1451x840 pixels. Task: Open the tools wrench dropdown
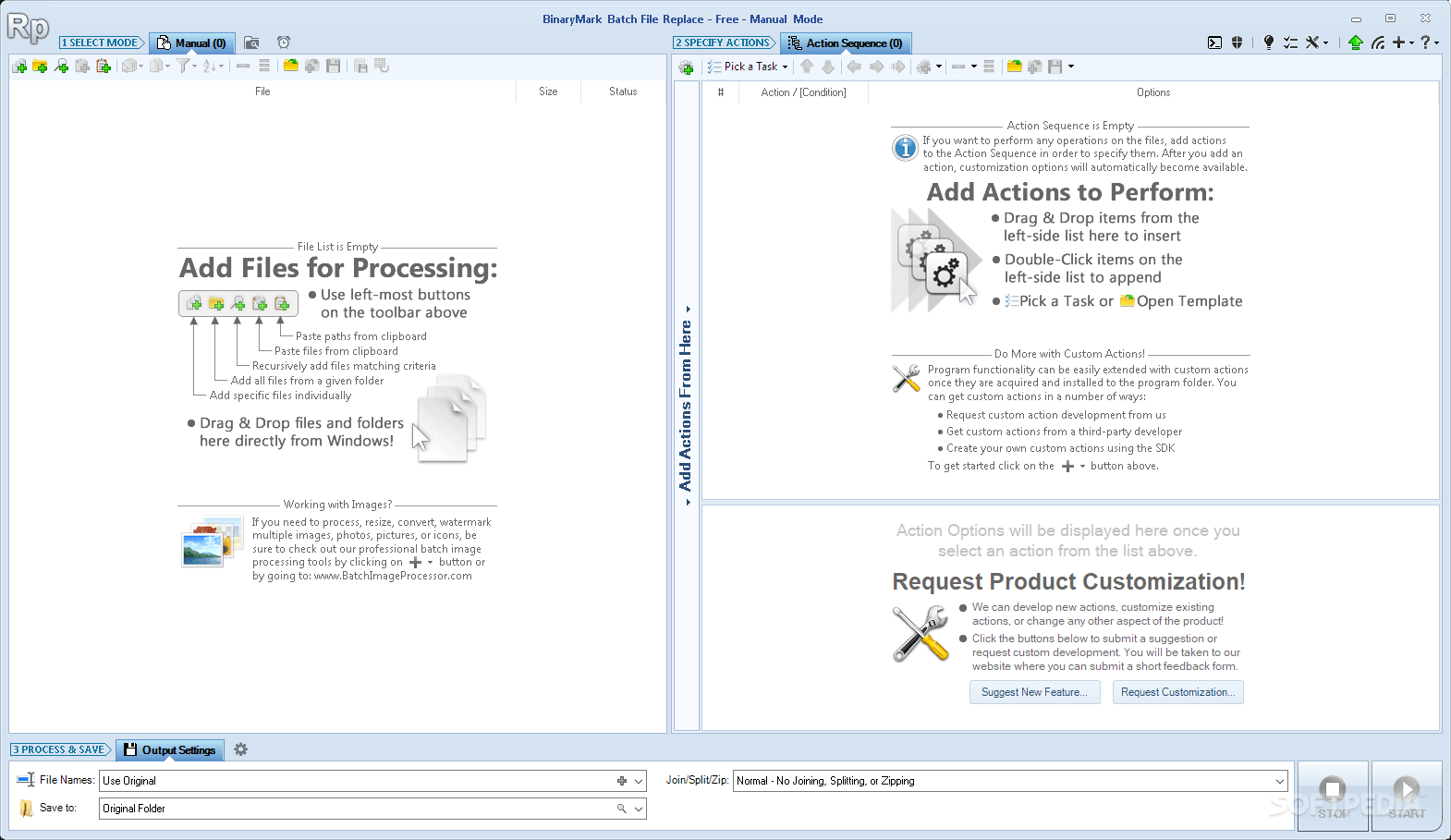1316,43
